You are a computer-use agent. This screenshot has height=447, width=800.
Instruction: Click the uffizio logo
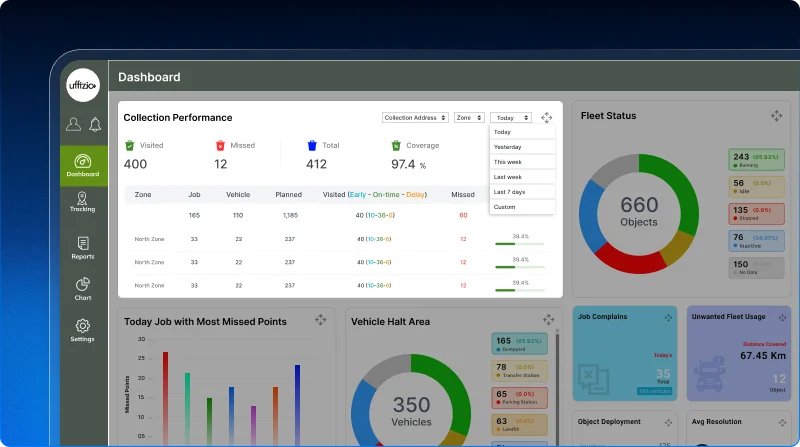pos(83,85)
